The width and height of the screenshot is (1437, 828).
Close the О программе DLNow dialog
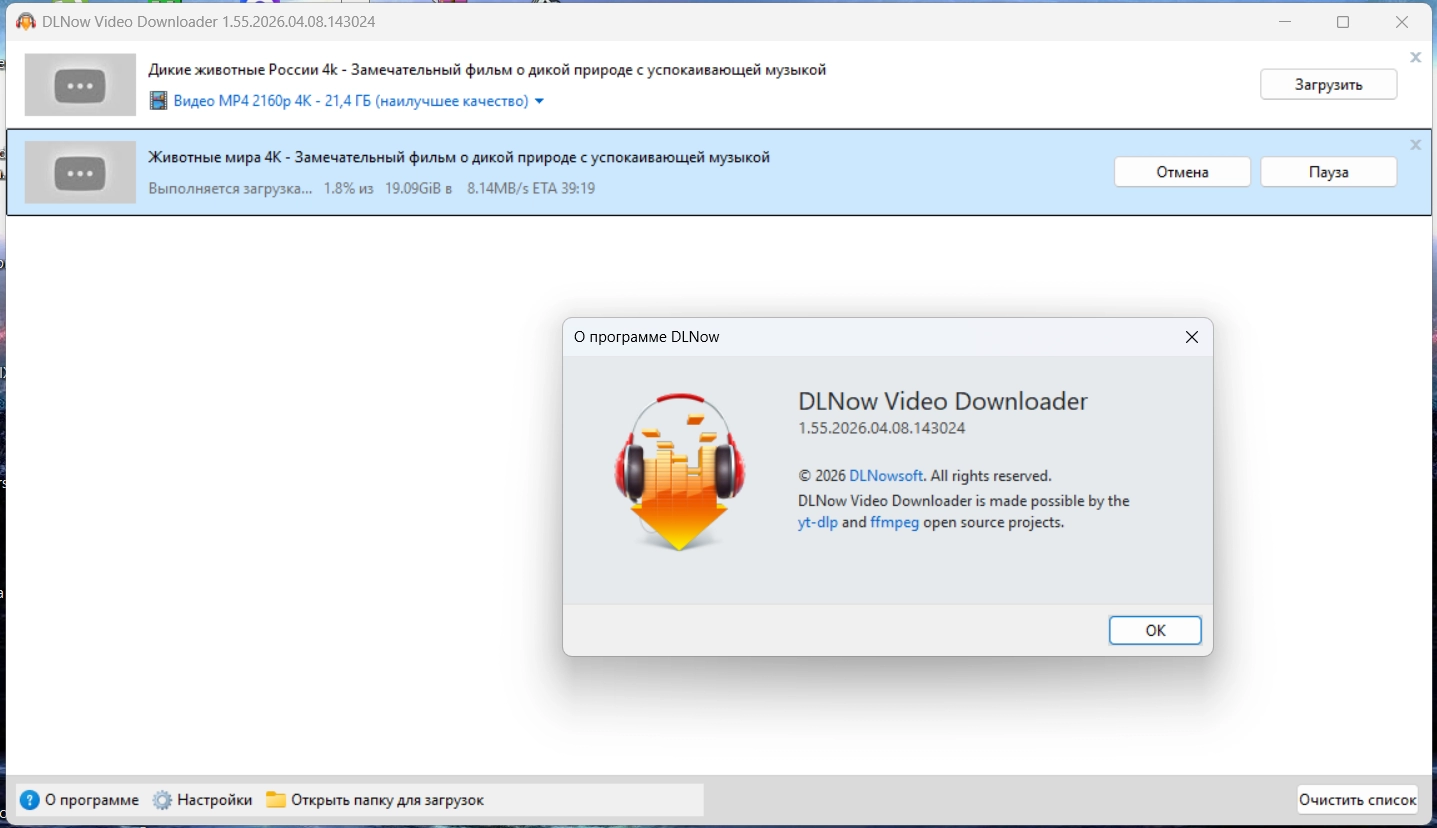click(1191, 337)
